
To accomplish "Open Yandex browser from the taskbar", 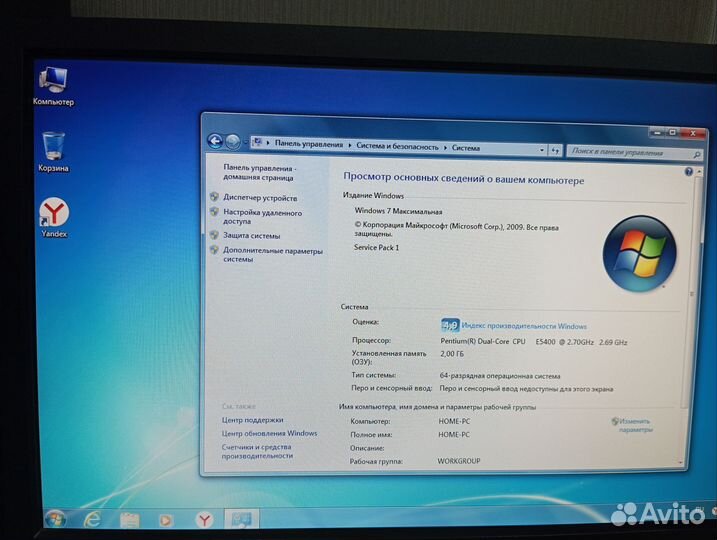I will [x=204, y=520].
